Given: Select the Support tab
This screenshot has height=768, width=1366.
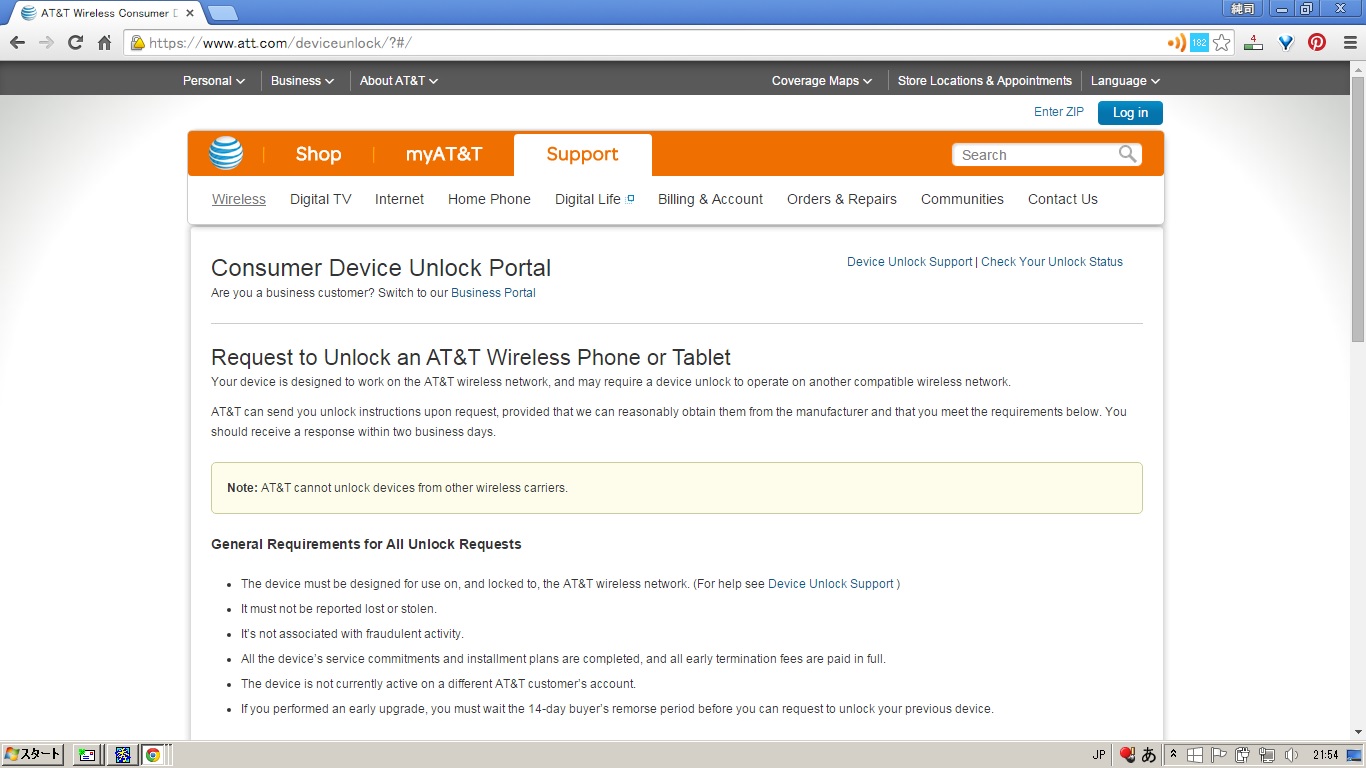Looking at the screenshot, I should click(x=582, y=154).
